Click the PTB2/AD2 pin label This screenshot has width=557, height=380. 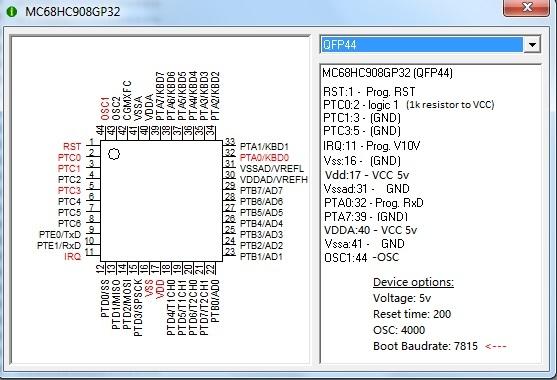click(261, 246)
